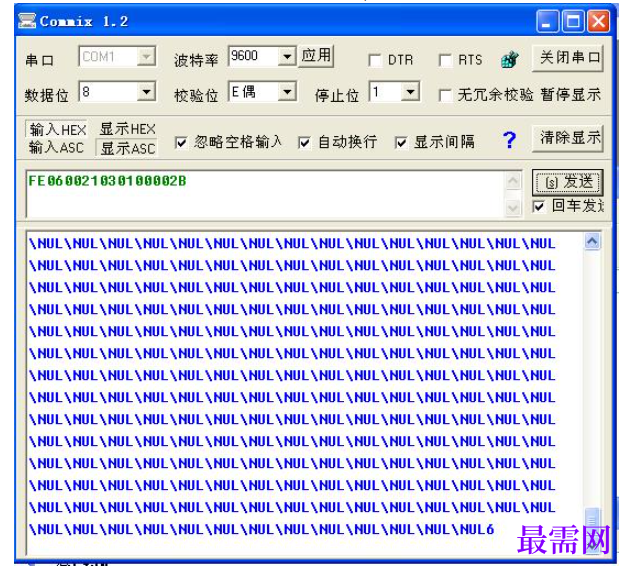The image size is (629, 571).
Task: Switch to 输入ASC mode
Action: coord(56,147)
